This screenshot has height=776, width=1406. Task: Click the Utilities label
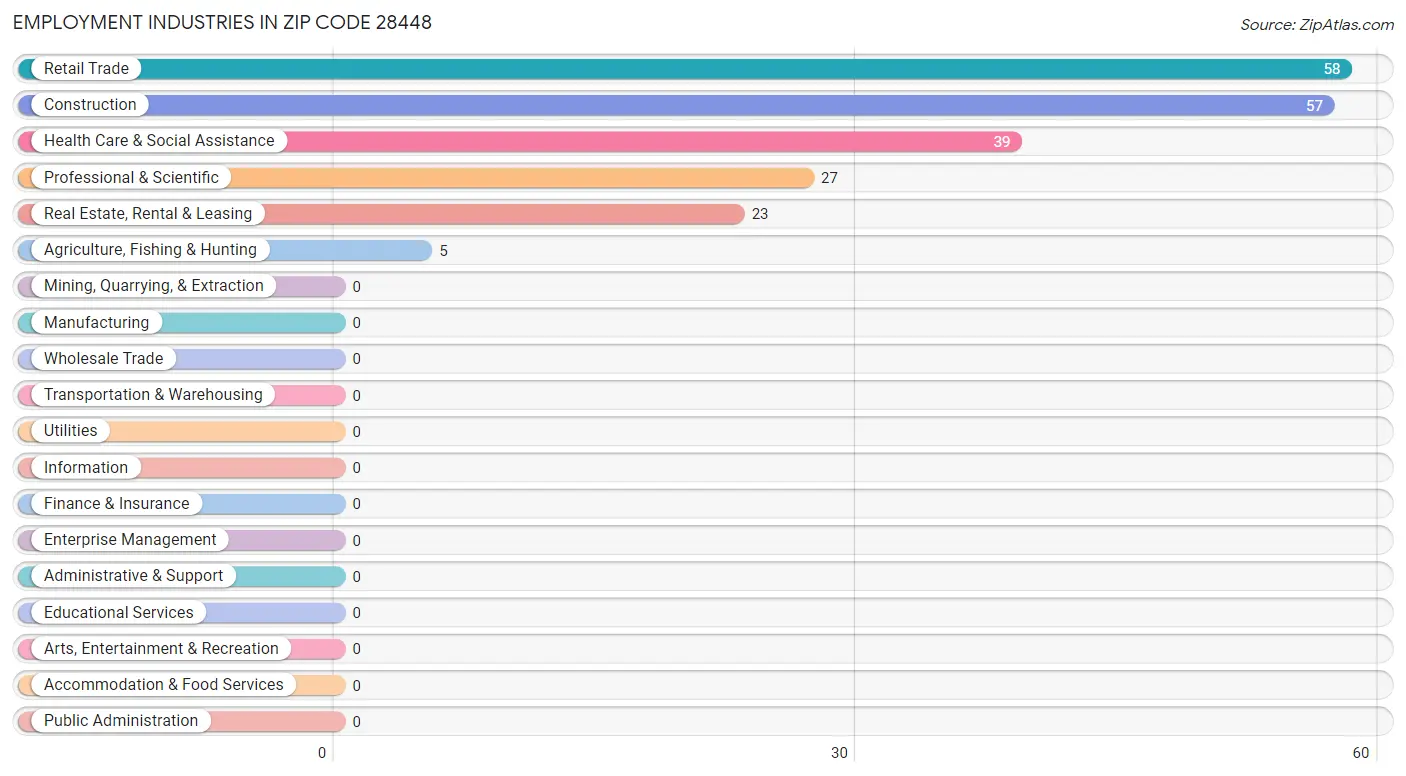click(x=71, y=431)
